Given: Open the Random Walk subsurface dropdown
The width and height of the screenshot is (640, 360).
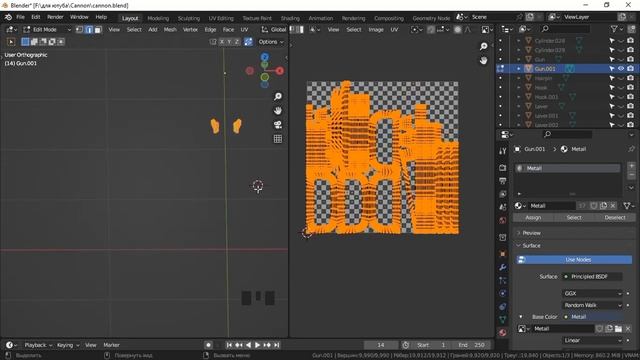Looking at the screenshot, I should pyautogui.click(x=592, y=305).
